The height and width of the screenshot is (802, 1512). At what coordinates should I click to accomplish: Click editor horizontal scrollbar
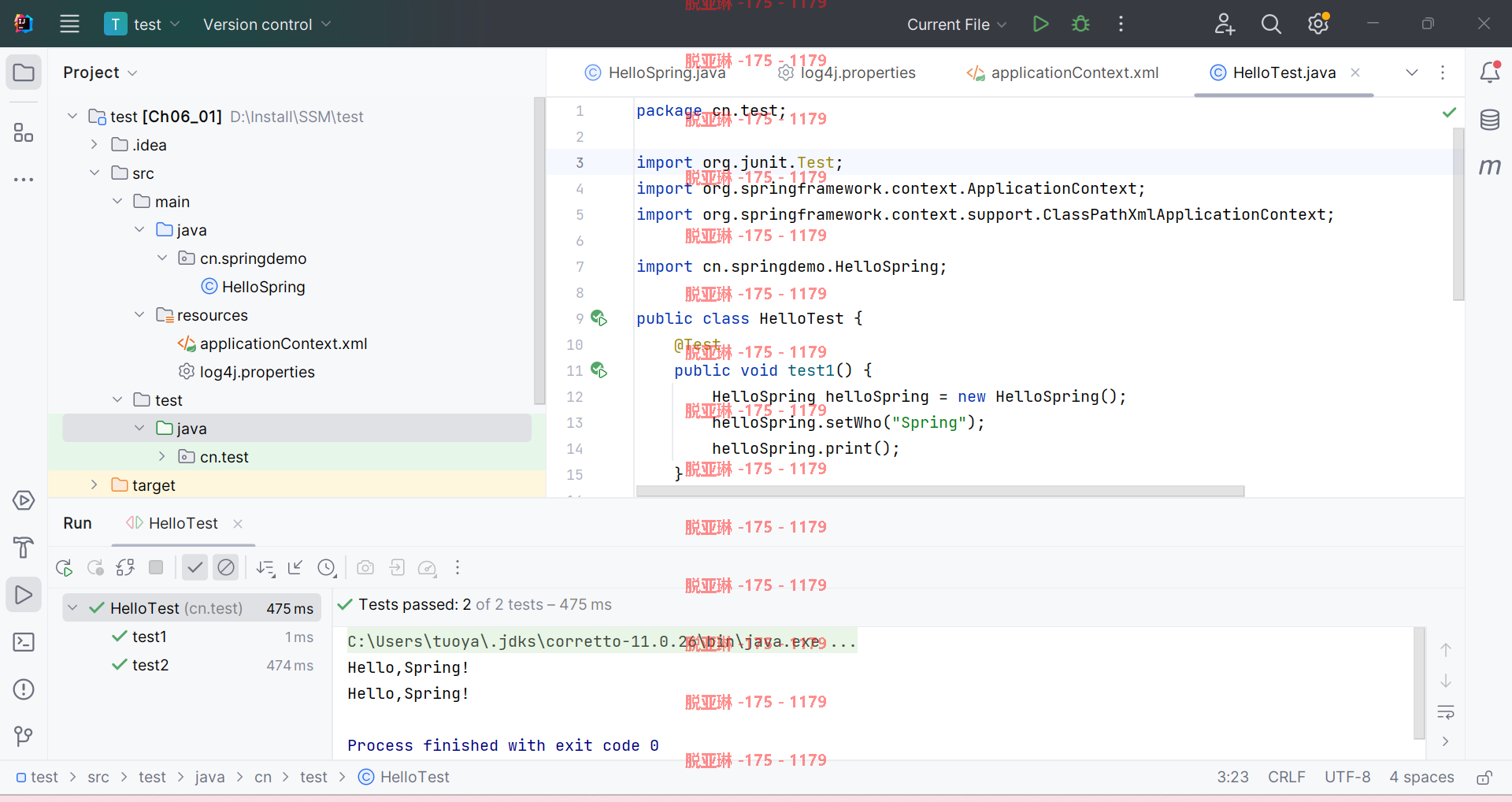pos(940,491)
